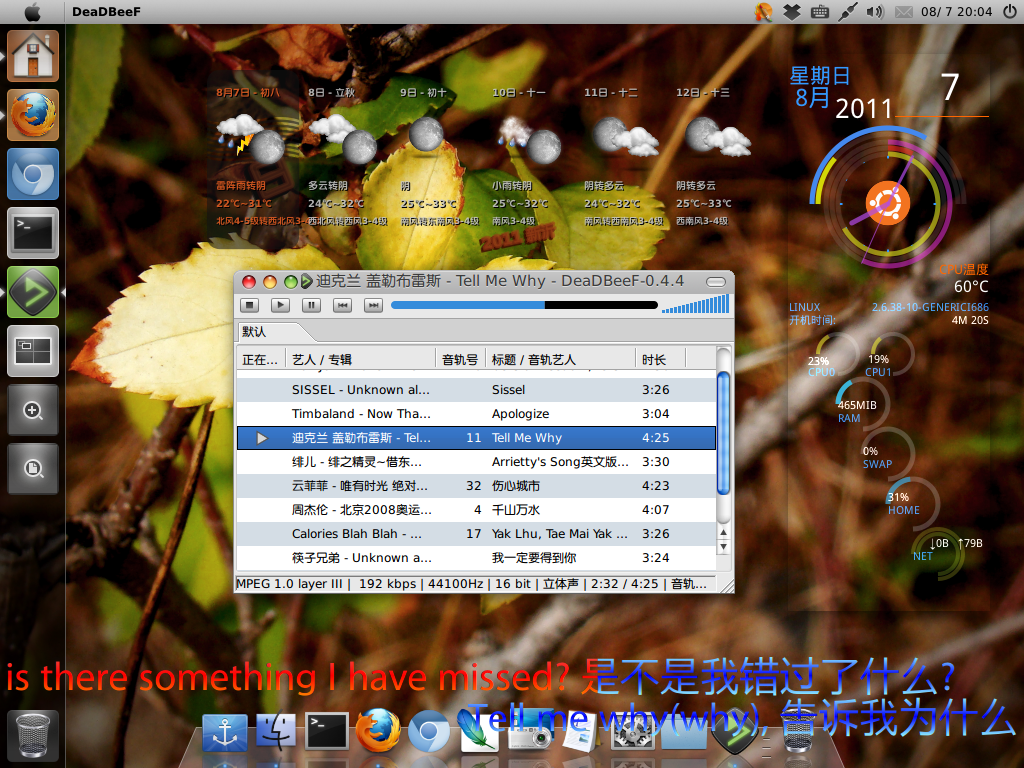
Task: Click the DeaDBeeF seek bar
Action: point(524,305)
